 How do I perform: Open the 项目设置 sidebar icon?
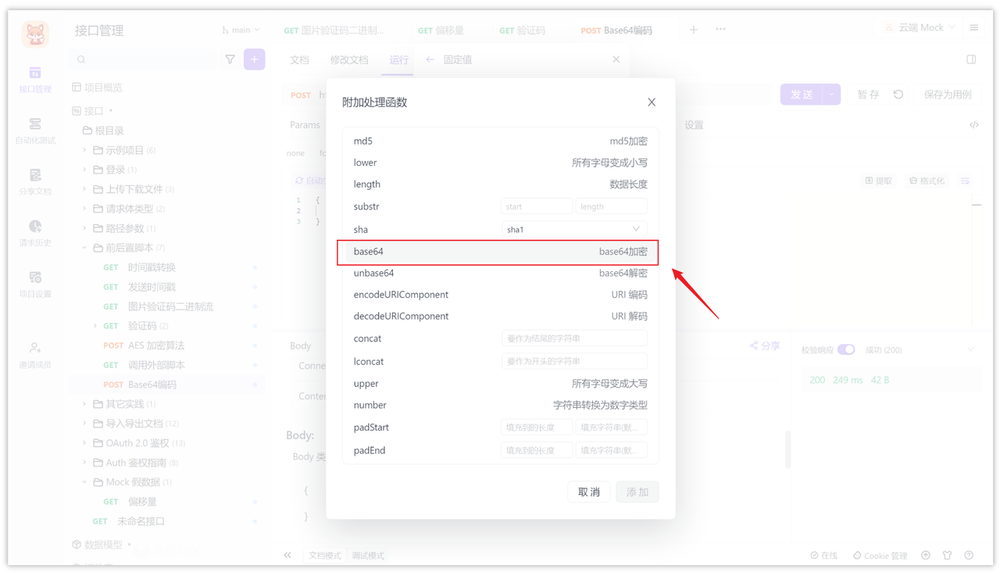click(x=35, y=285)
